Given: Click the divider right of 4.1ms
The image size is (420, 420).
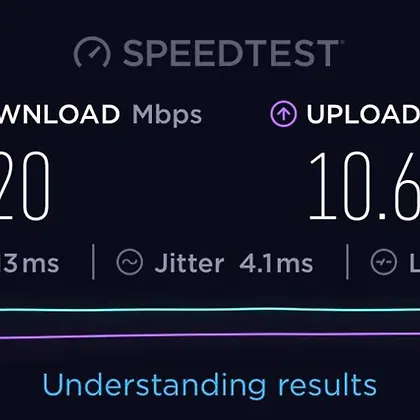Looking at the screenshot, I should 347,262.
